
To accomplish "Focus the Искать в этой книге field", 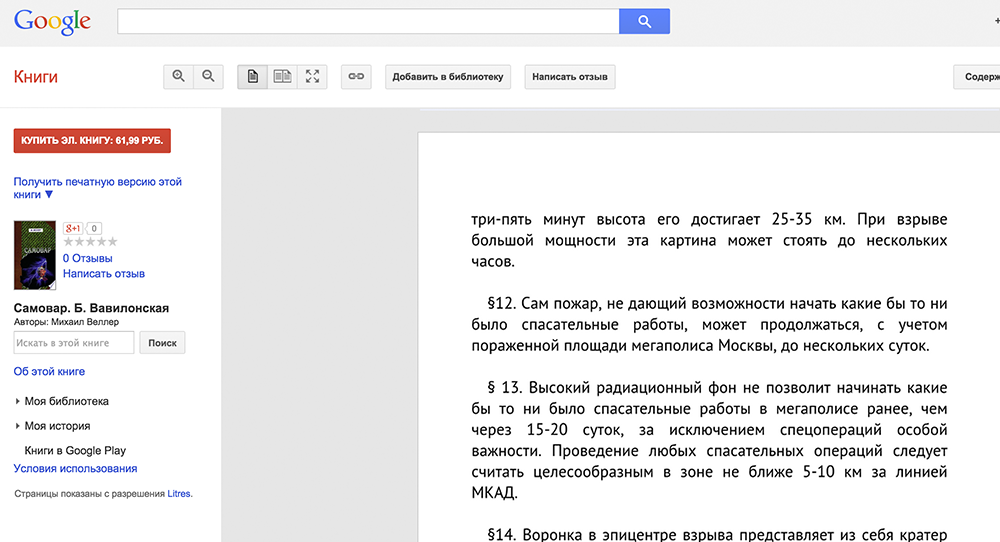I will [74, 343].
